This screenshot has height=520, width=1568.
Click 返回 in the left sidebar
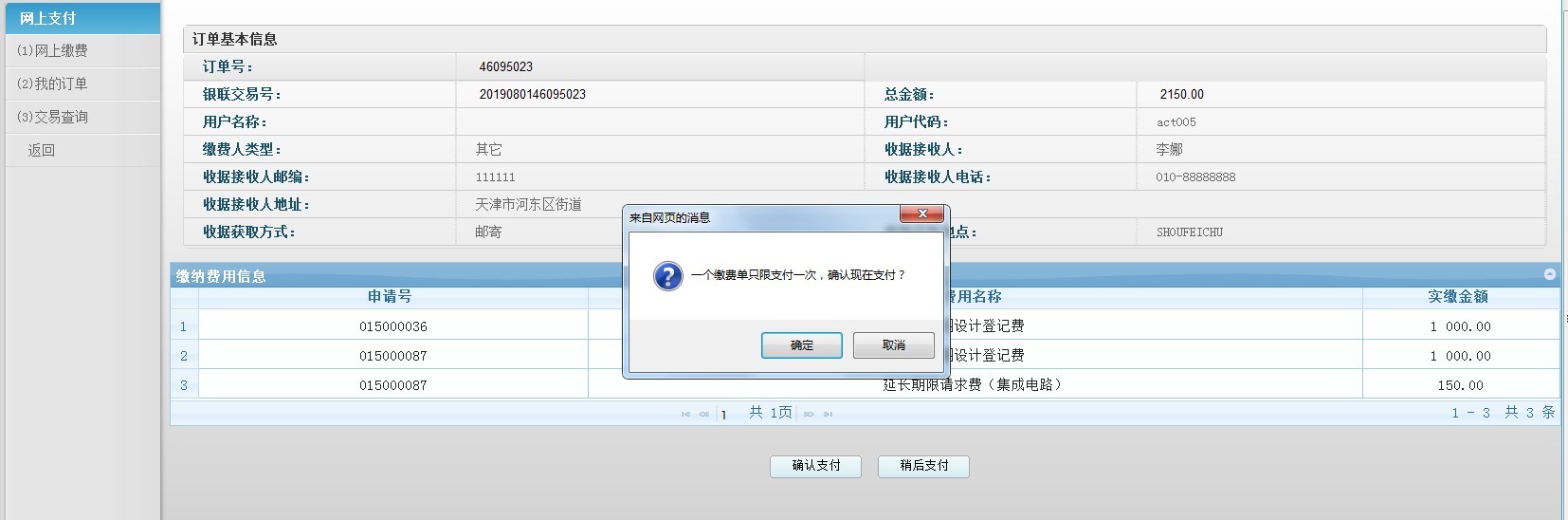click(x=42, y=150)
